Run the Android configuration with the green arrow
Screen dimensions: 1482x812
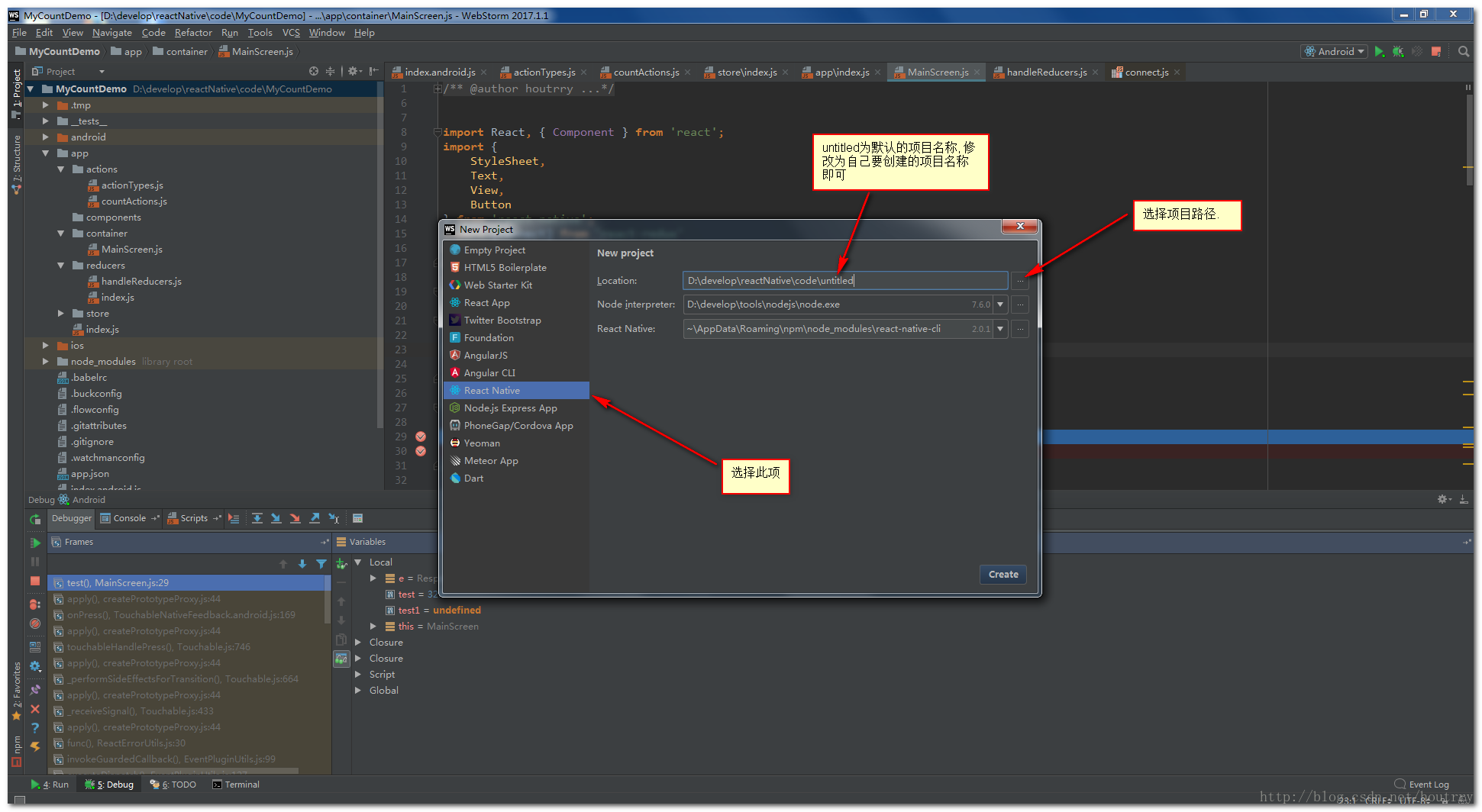pos(1379,51)
